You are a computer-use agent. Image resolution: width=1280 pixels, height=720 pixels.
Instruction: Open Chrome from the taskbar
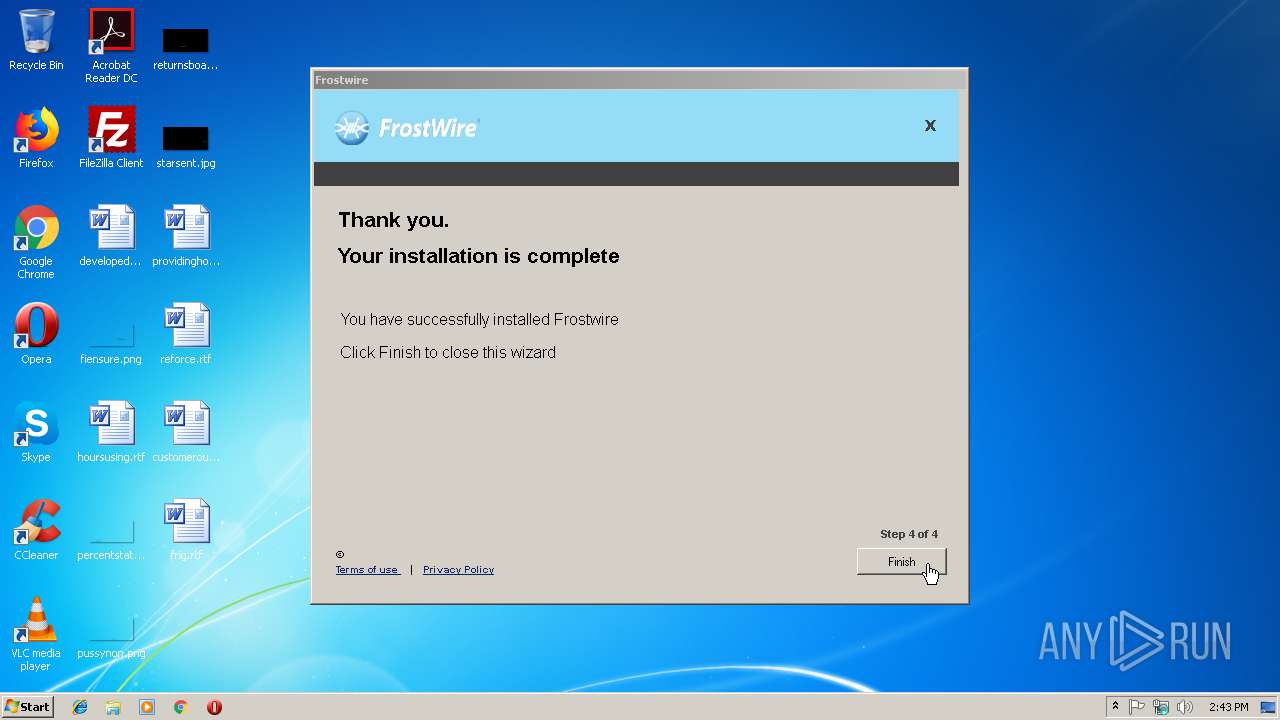181,707
